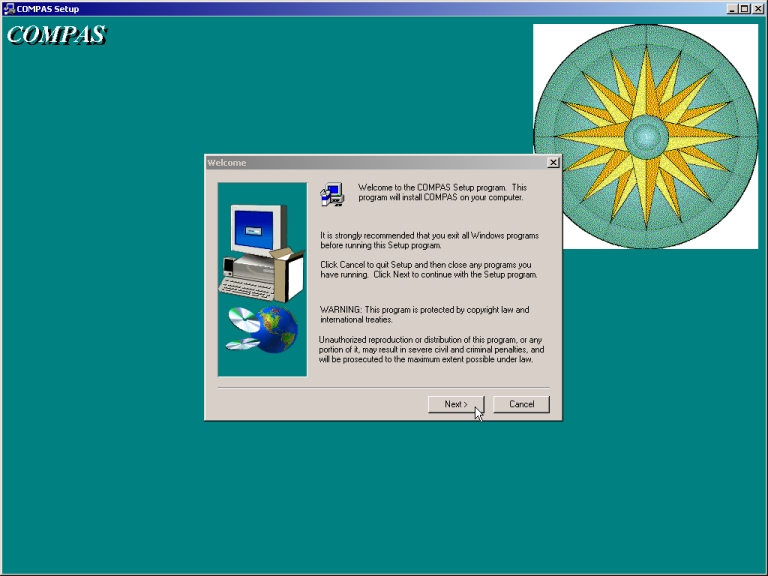Click the compass rose image
This screenshot has height=576, width=768.
646,137
